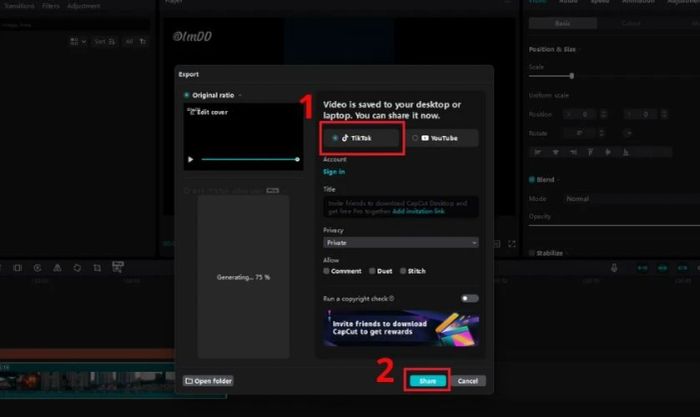Select the split clip icon in timeline toolbar
700x417 pixels.
(17, 268)
